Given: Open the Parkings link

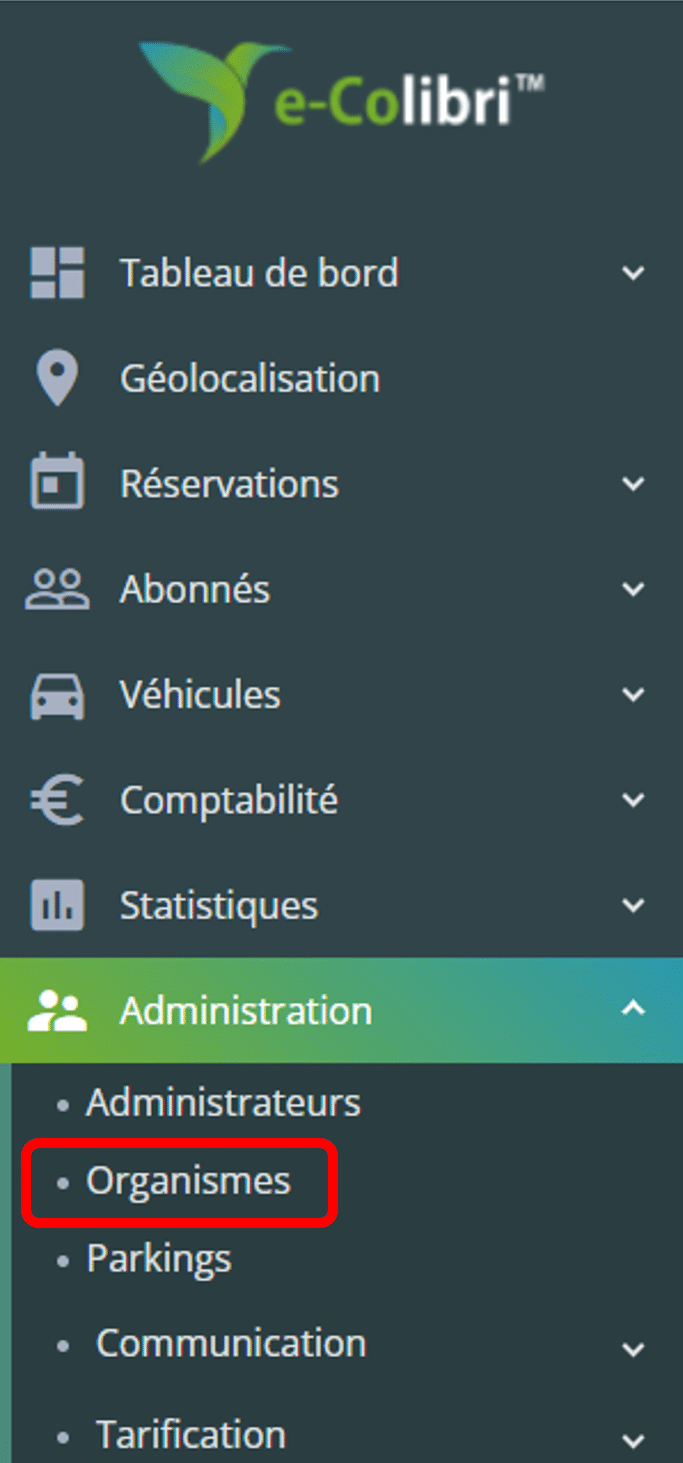Looking at the screenshot, I should tap(158, 1259).
